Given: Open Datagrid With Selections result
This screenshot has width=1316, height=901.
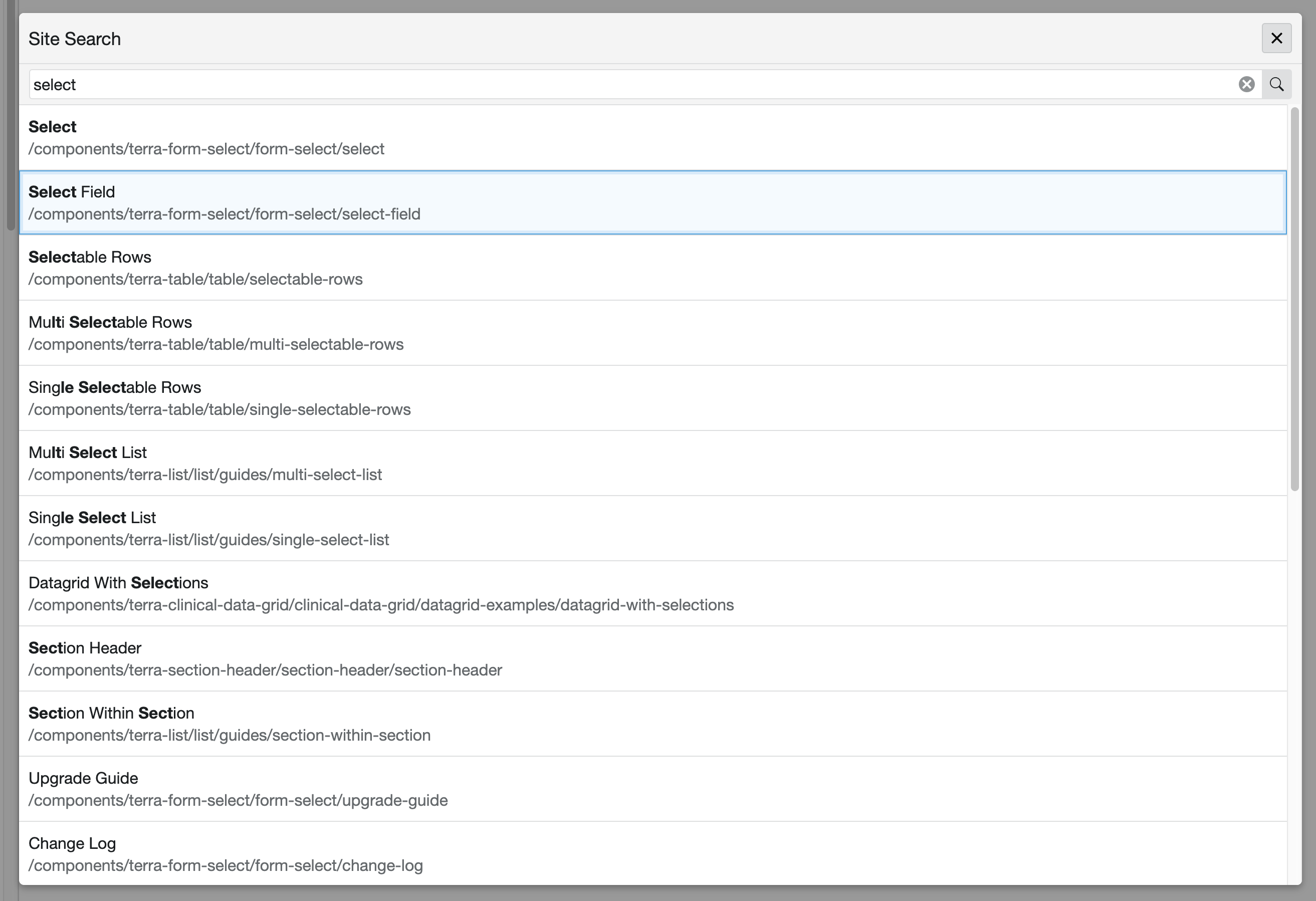Looking at the screenshot, I should [380, 593].
